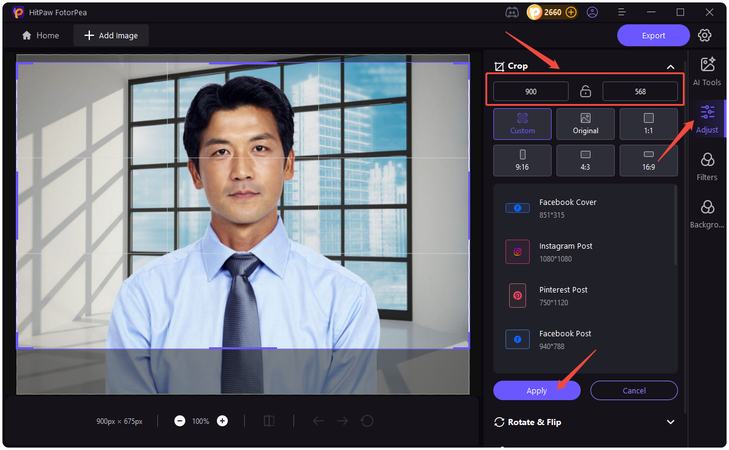This screenshot has height=450, width=729.
Task: Select the 16:9 crop ratio
Action: (648, 159)
